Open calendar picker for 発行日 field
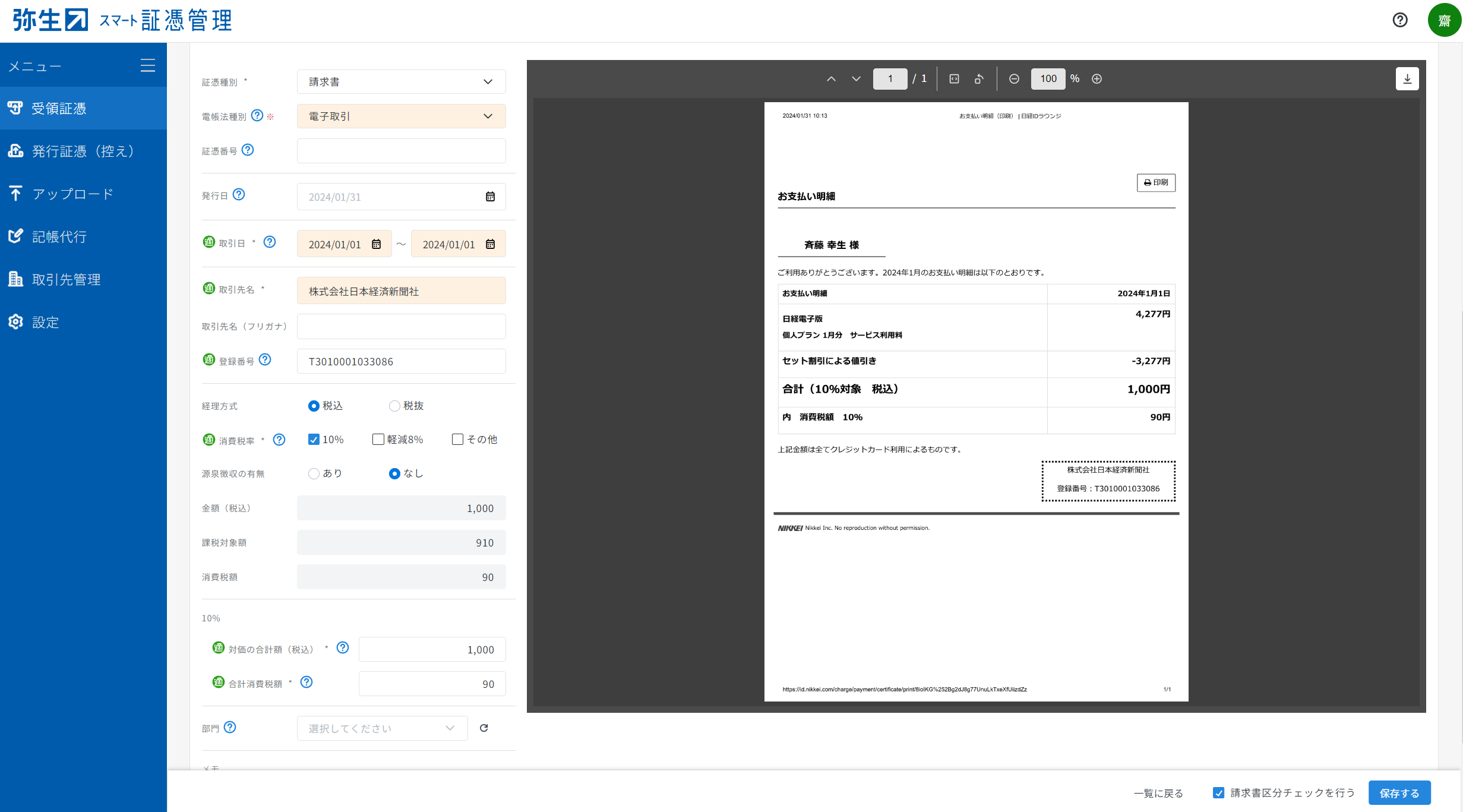1463x812 pixels. [x=490, y=197]
